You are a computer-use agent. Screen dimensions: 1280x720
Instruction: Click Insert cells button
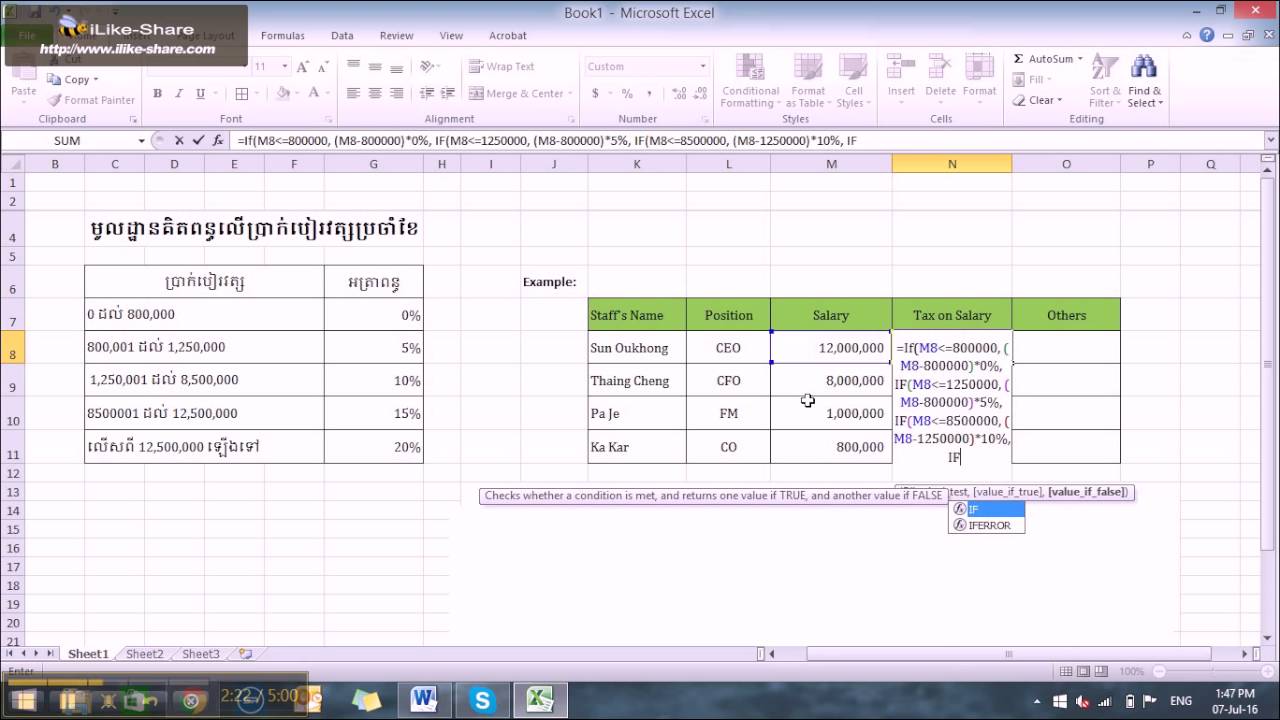click(x=901, y=81)
